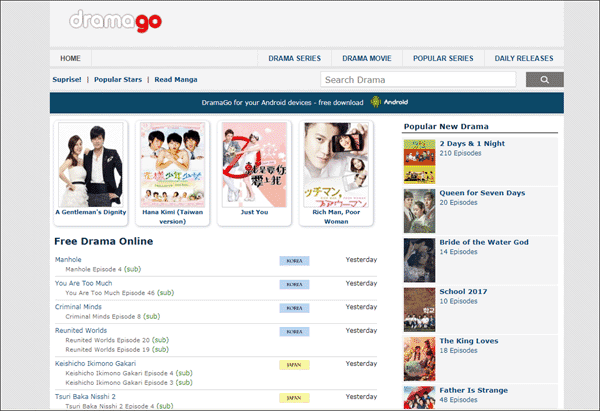
Task: Click KOREA tag for You Are Too Much
Action: coord(294,285)
